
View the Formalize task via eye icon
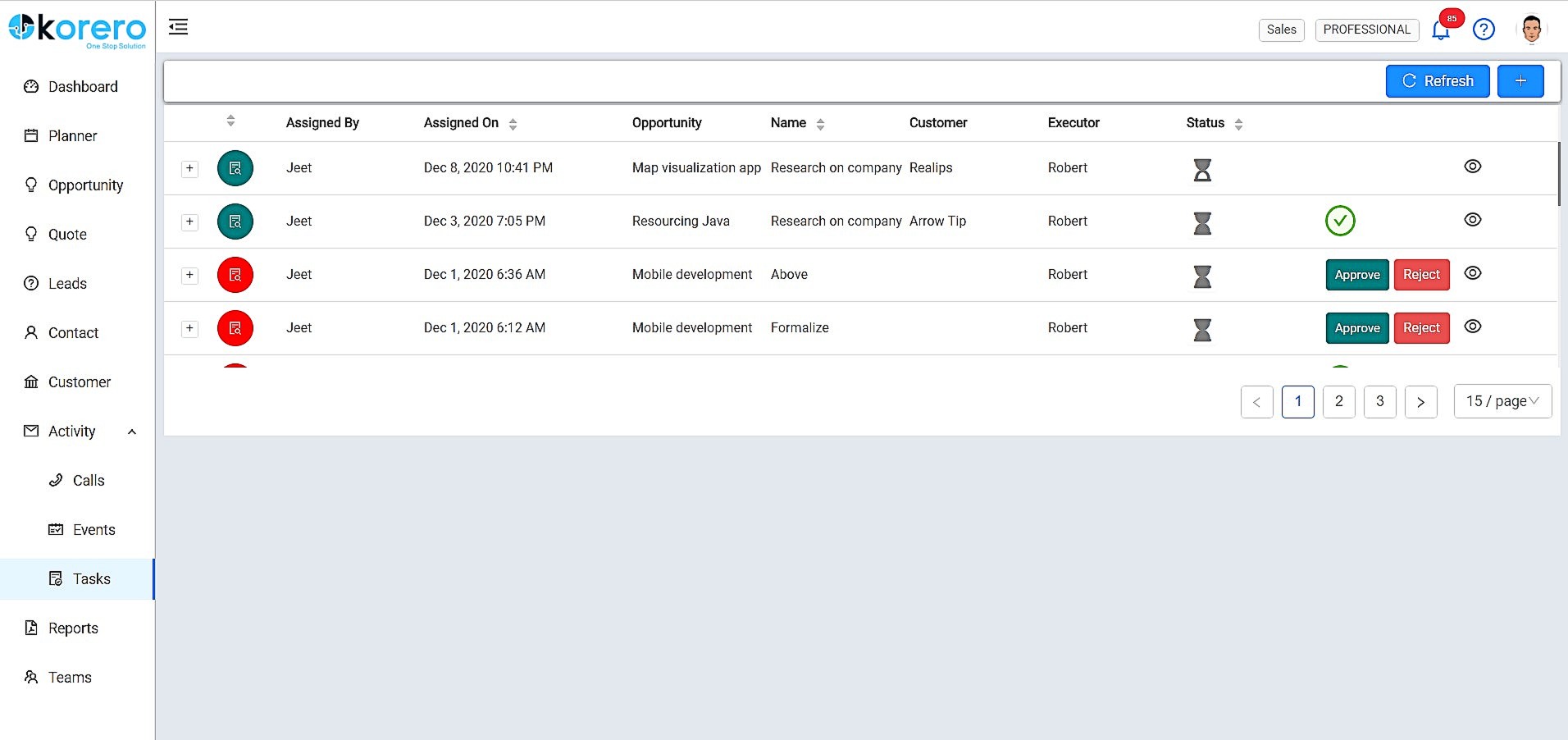click(x=1473, y=327)
